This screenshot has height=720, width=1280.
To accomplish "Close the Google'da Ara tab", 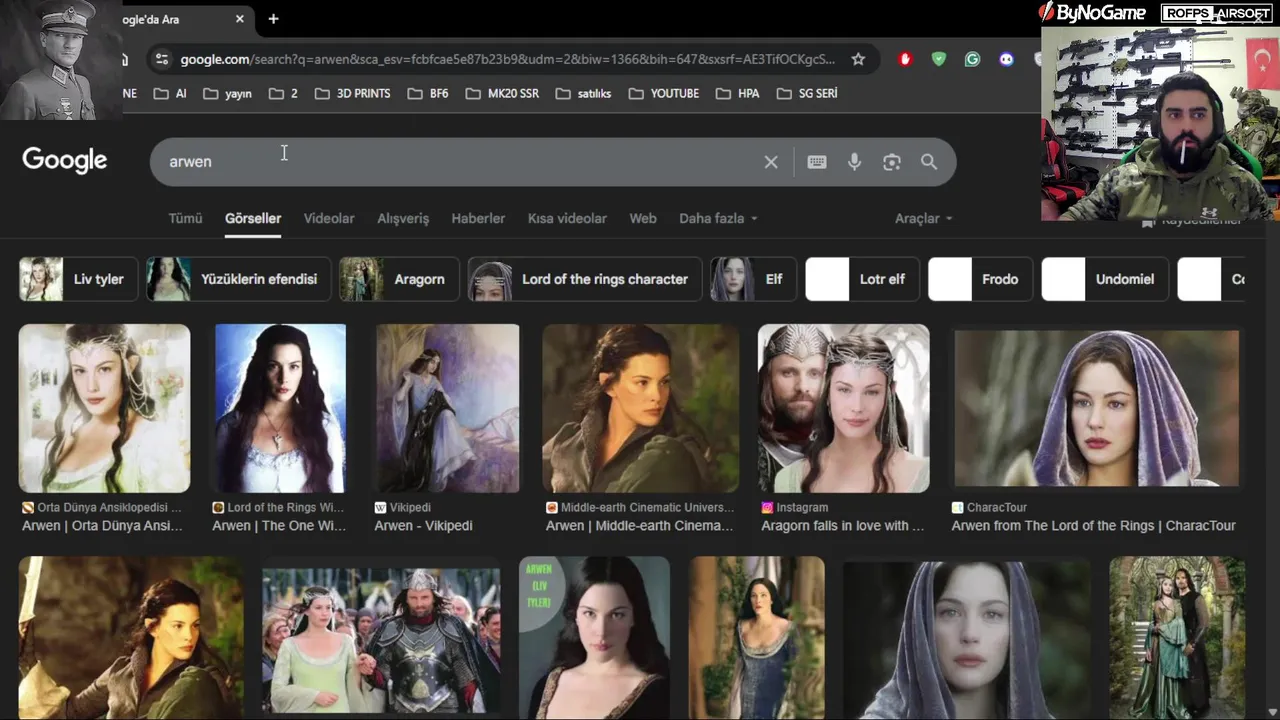I will [x=240, y=19].
